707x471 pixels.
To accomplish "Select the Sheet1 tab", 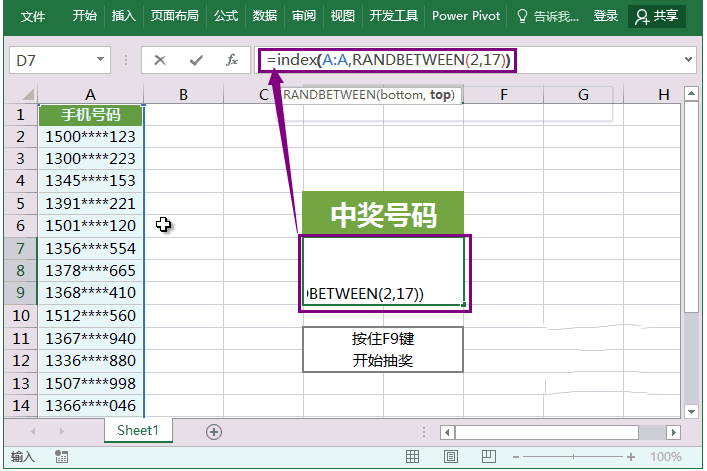I will (x=138, y=430).
